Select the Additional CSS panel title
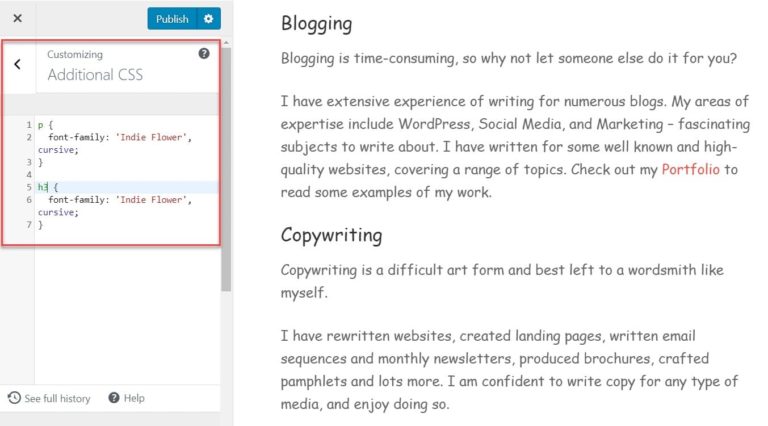This screenshot has width=768, height=426. click(x=95, y=75)
